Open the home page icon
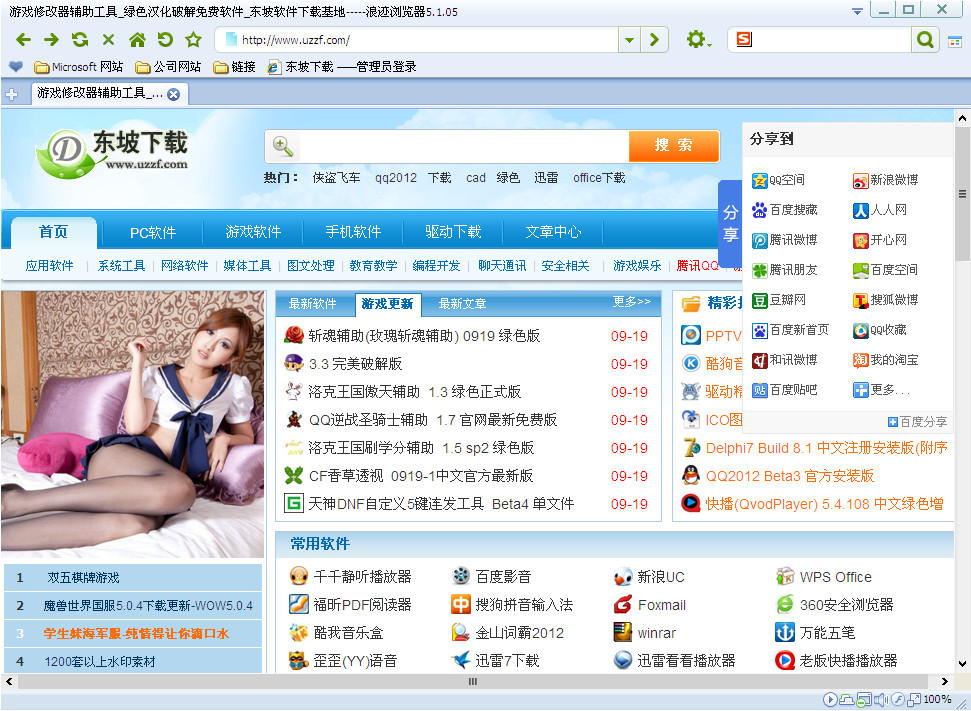The image size is (971, 711). click(137, 40)
